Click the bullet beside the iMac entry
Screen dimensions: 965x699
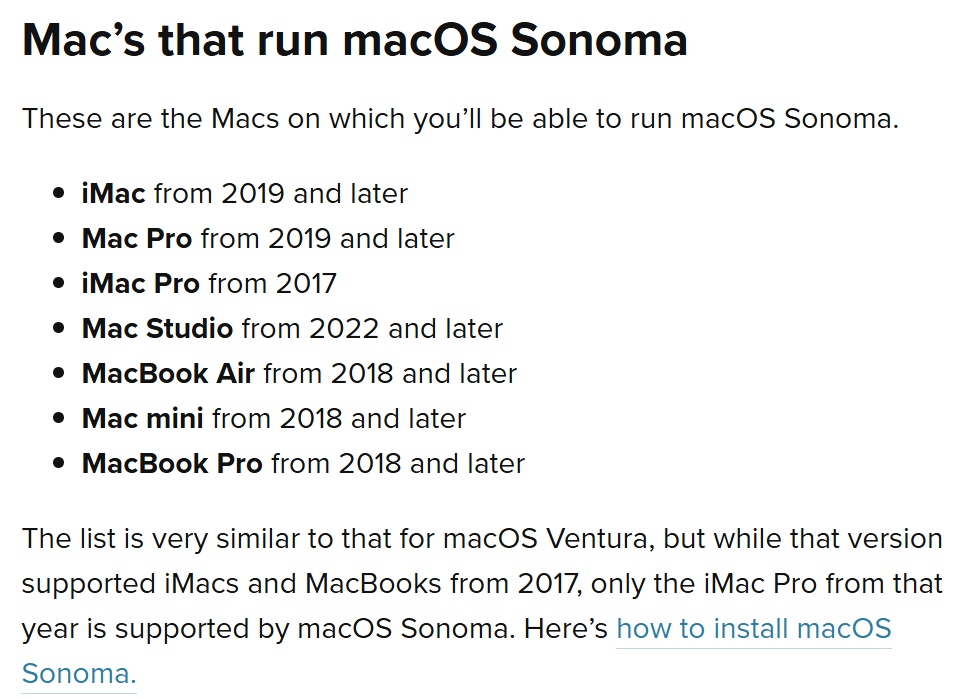coord(58,193)
